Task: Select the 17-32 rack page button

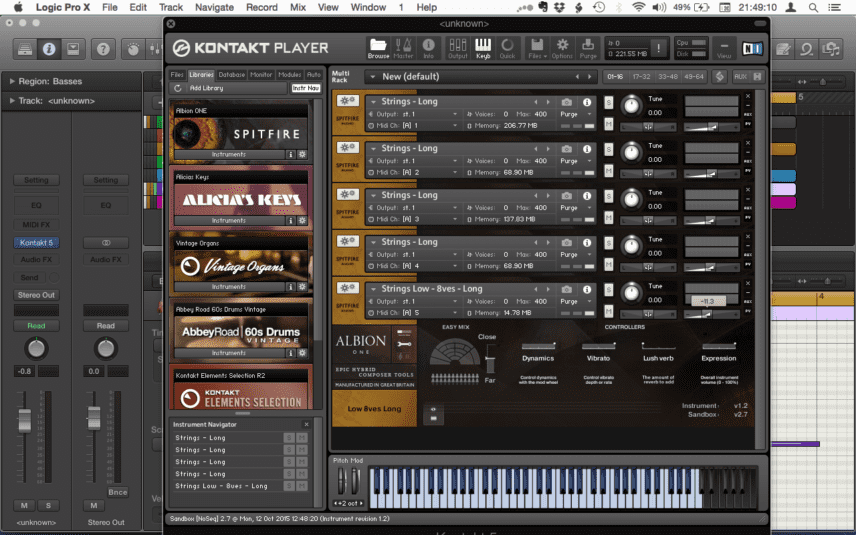Action: pyautogui.click(x=641, y=77)
